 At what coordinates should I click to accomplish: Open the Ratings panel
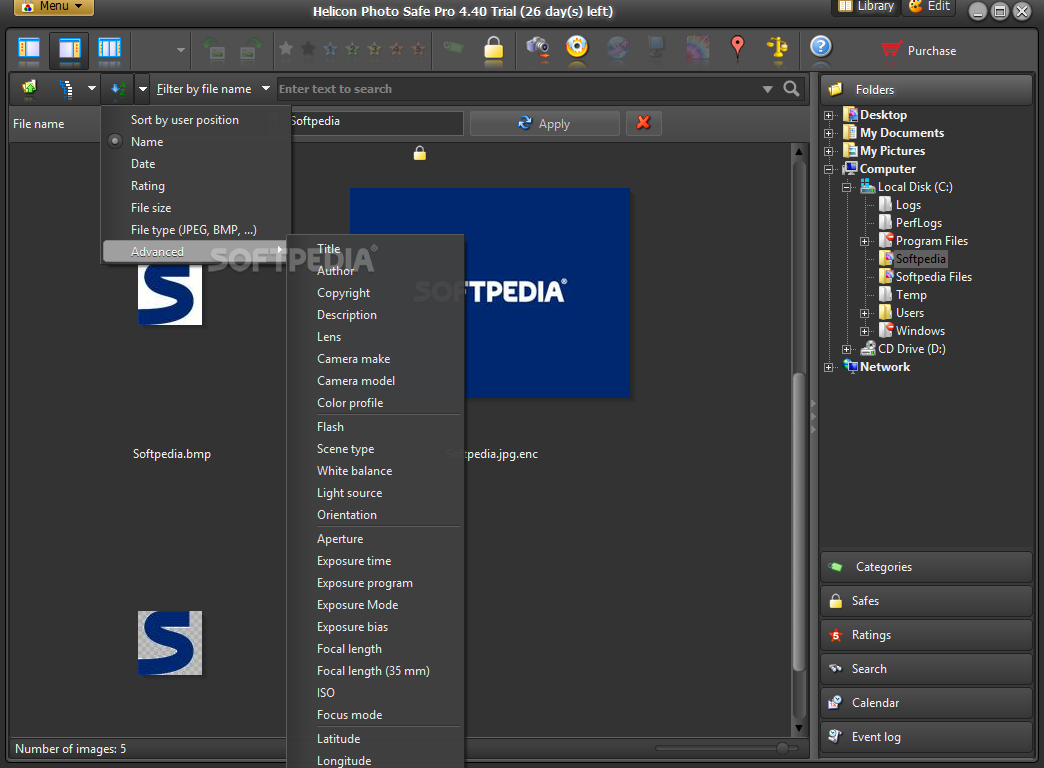pos(926,635)
